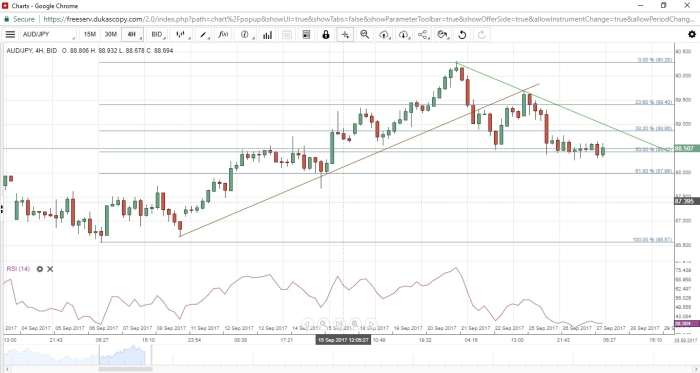Viewport: 700px width, 373px height.
Task: Select the zoom magnifier tool
Action: [x=365, y=34]
